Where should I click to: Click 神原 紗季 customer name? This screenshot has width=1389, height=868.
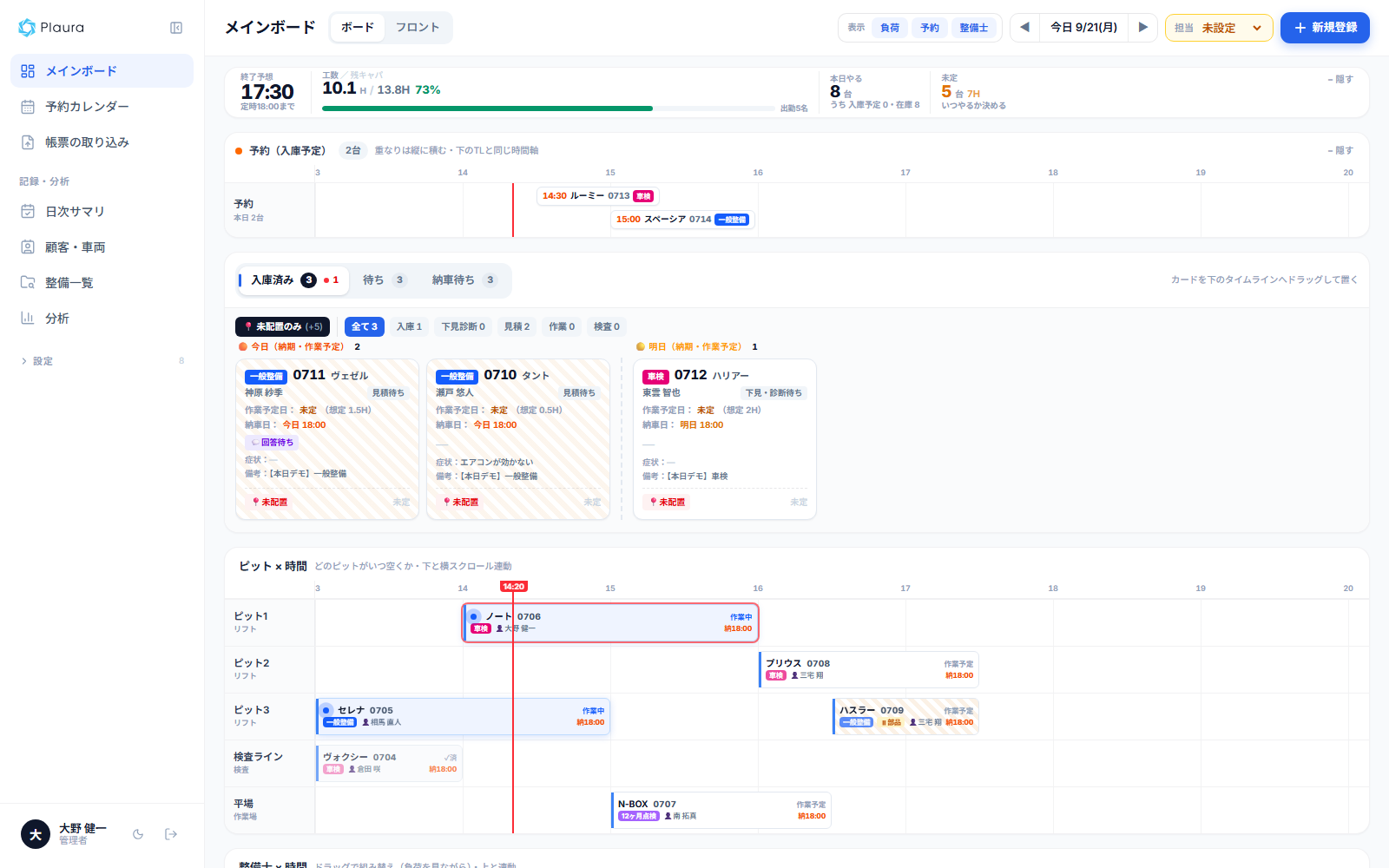[264, 393]
